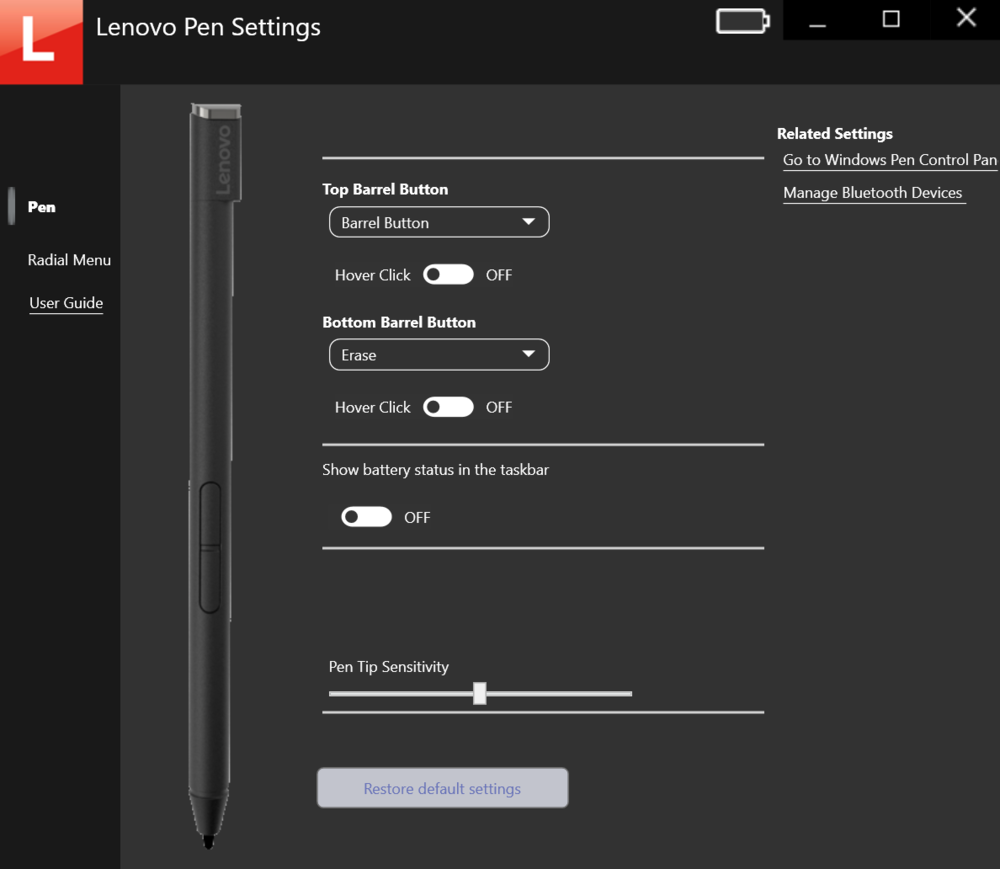Enable show battery status in taskbar toggle
Image resolution: width=1000 pixels, height=869 pixels.
[x=366, y=516]
